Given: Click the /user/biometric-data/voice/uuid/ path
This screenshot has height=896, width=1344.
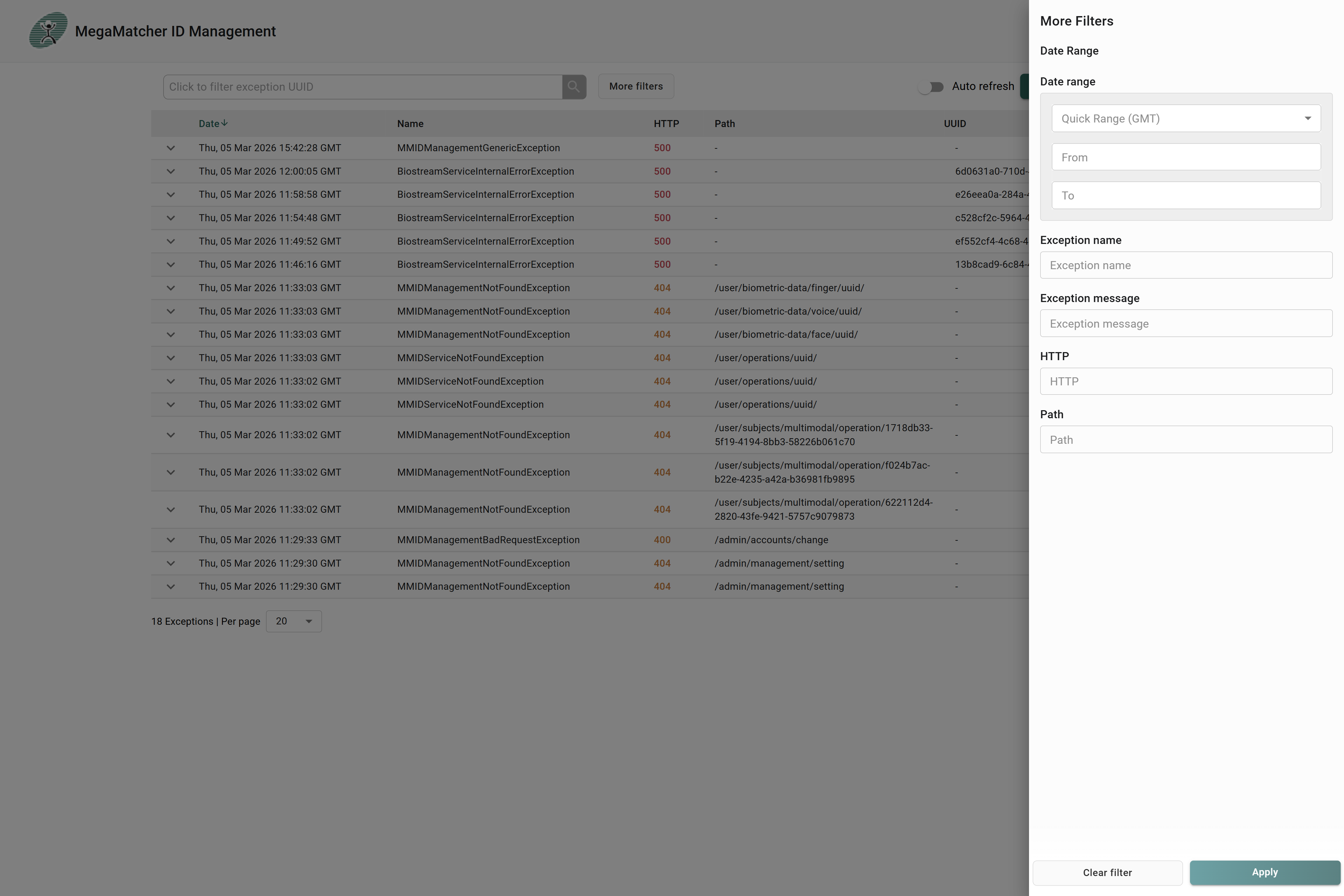Looking at the screenshot, I should click(788, 311).
